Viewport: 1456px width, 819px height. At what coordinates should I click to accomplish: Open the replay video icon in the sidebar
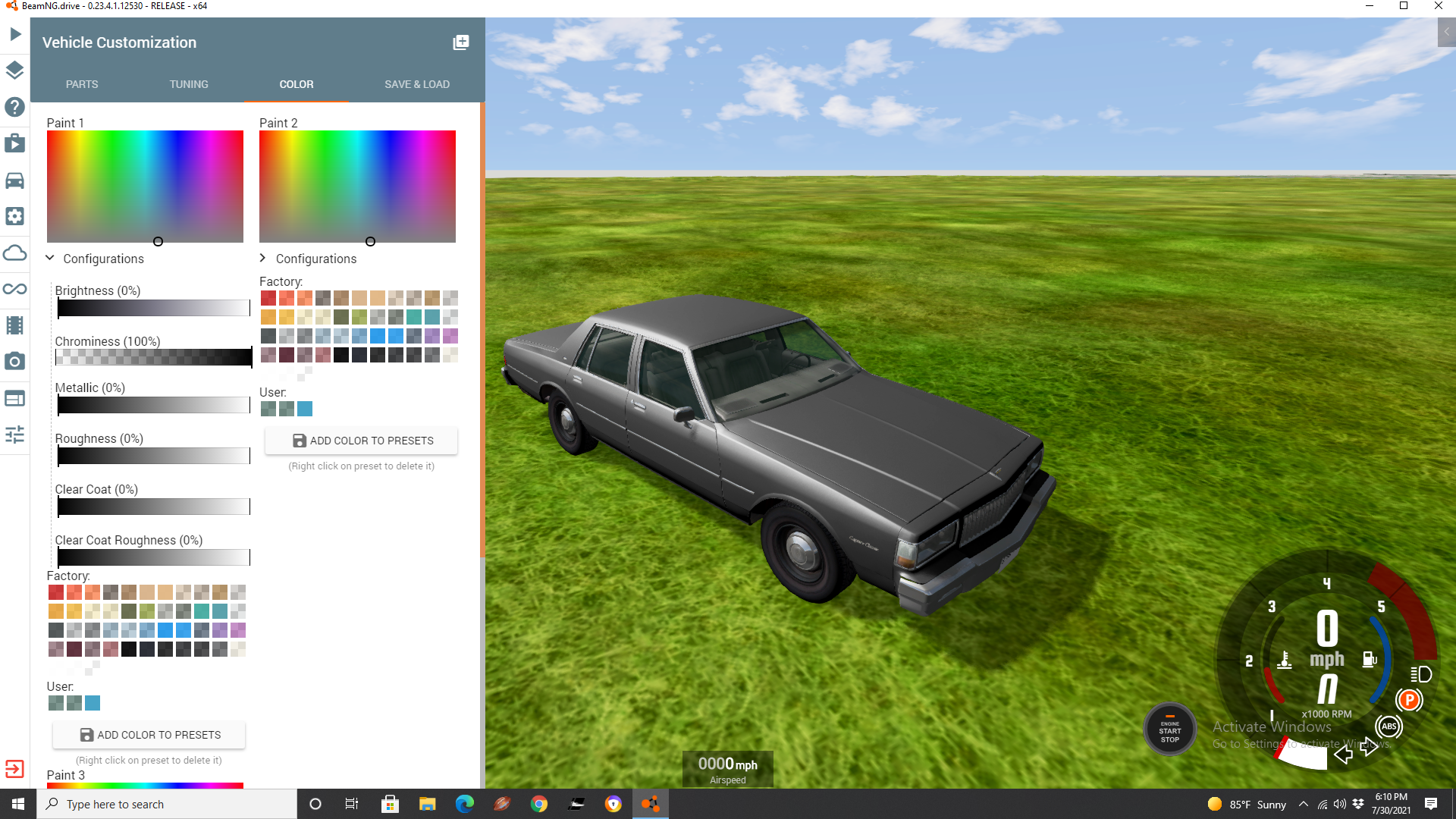(15, 143)
